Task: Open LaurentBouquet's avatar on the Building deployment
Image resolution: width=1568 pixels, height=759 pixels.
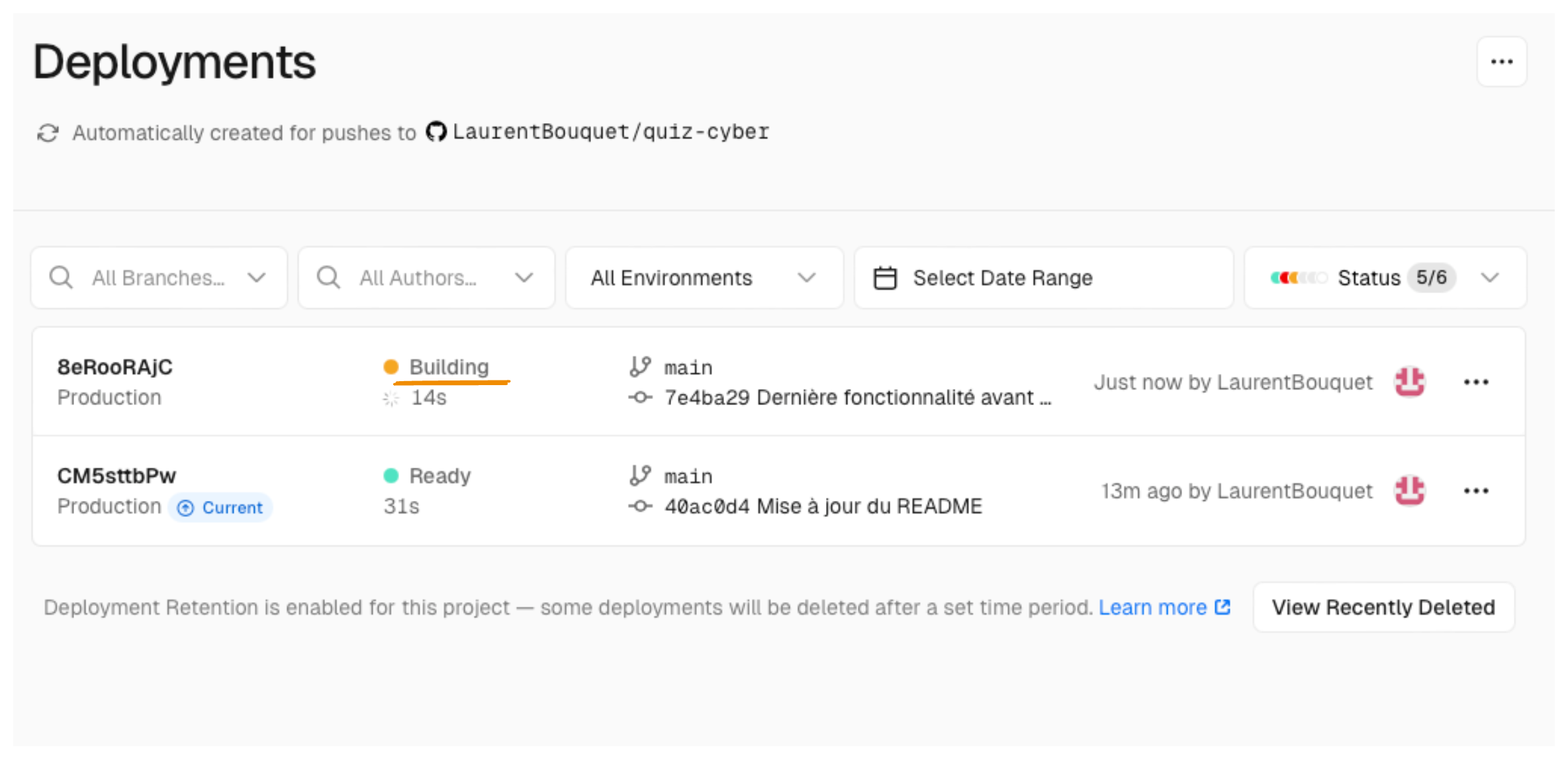Action: (x=1410, y=382)
